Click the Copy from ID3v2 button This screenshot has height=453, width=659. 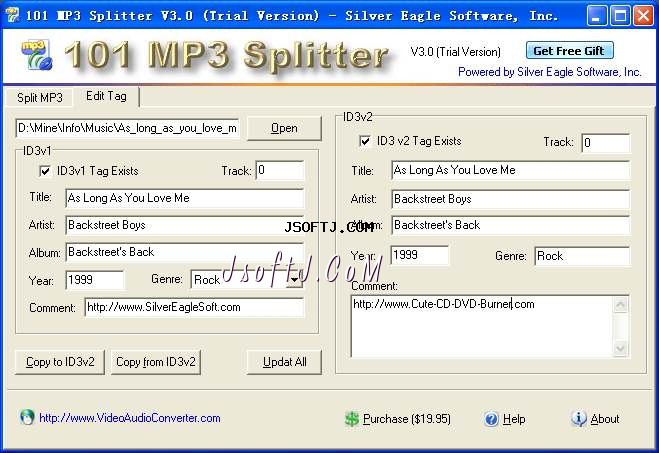[x=156, y=362]
